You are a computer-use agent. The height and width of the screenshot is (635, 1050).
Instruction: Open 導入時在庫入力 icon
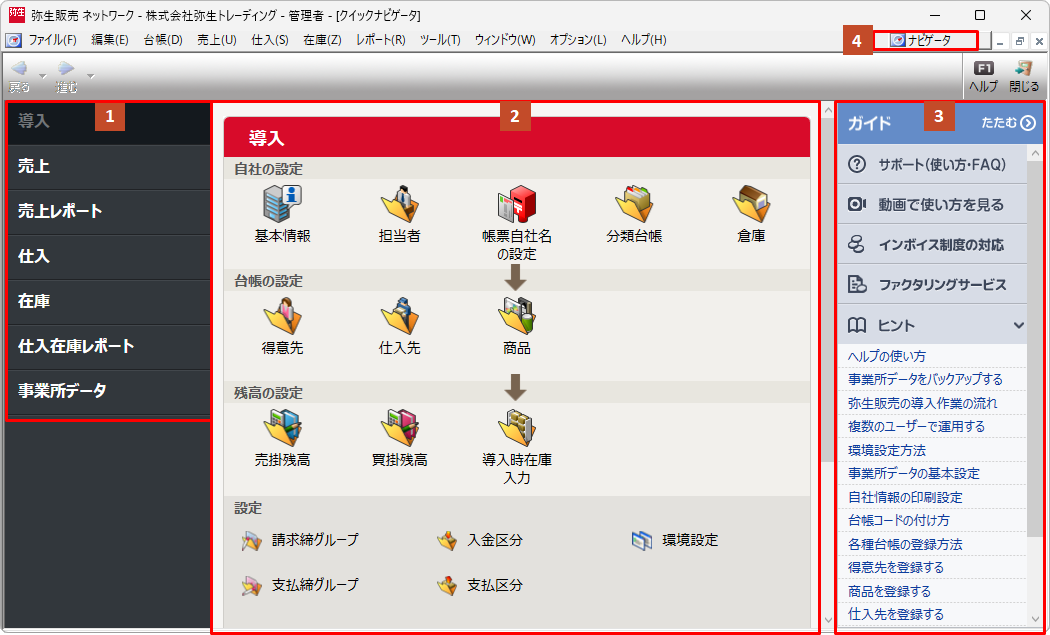(516, 428)
